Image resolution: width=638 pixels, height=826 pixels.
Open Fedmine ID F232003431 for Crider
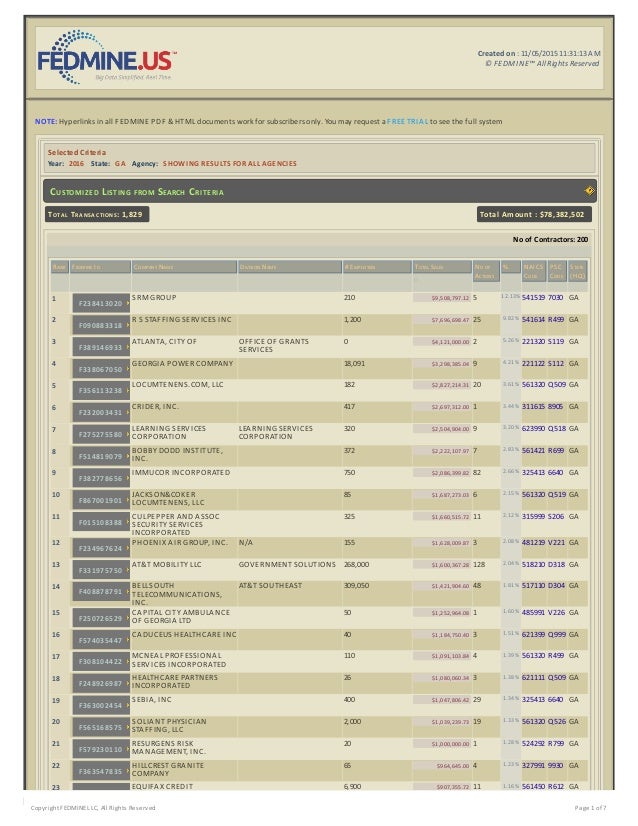click(x=101, y=412)
